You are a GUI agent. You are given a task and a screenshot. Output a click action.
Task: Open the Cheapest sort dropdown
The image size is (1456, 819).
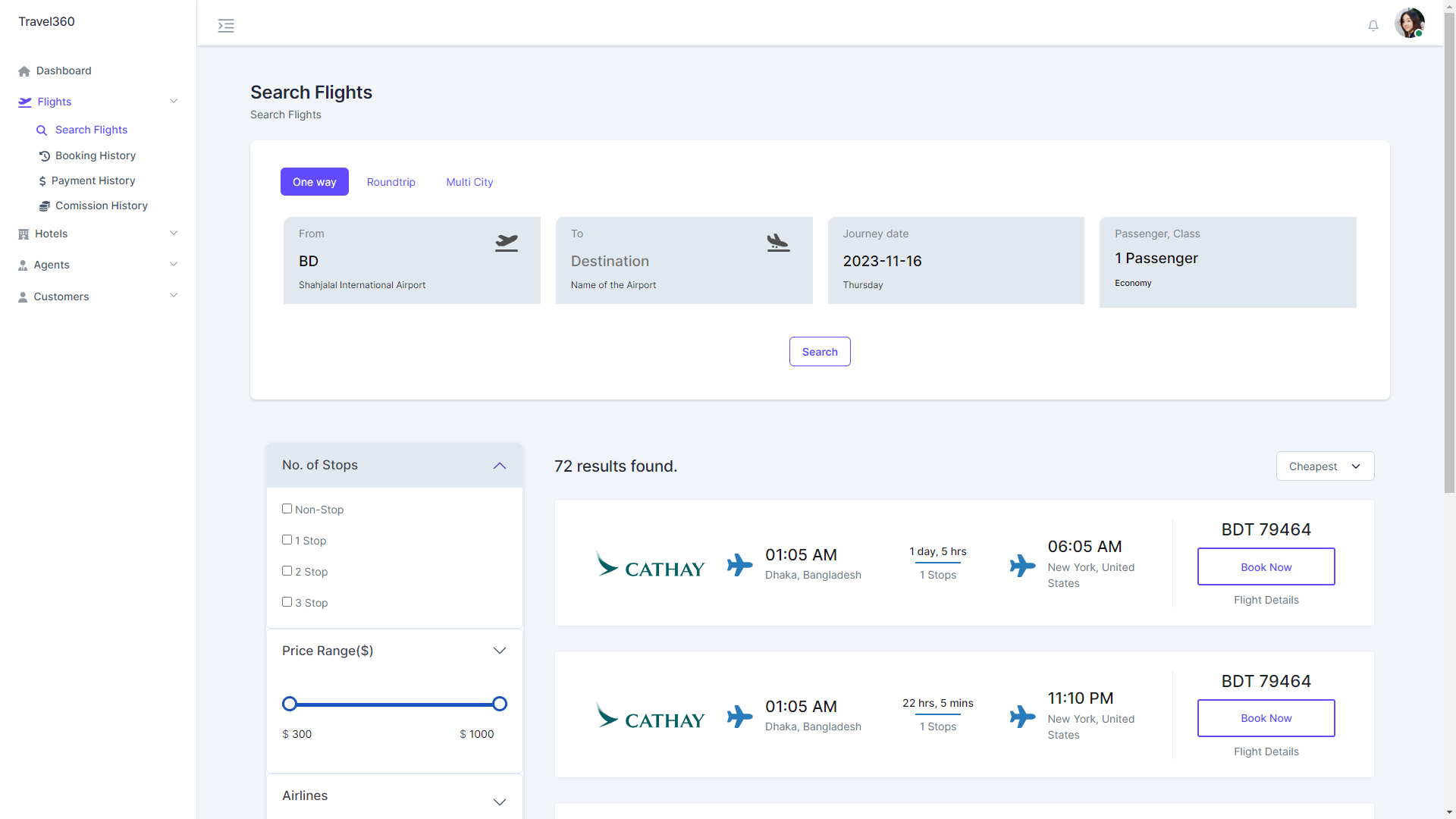click(1325, 466)
